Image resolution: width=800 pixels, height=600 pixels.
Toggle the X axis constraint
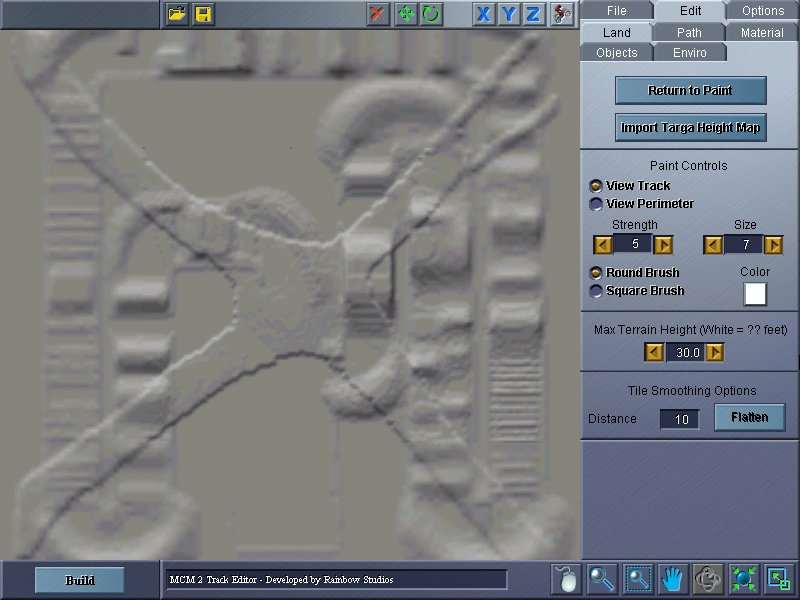click(x=483, y=14)
